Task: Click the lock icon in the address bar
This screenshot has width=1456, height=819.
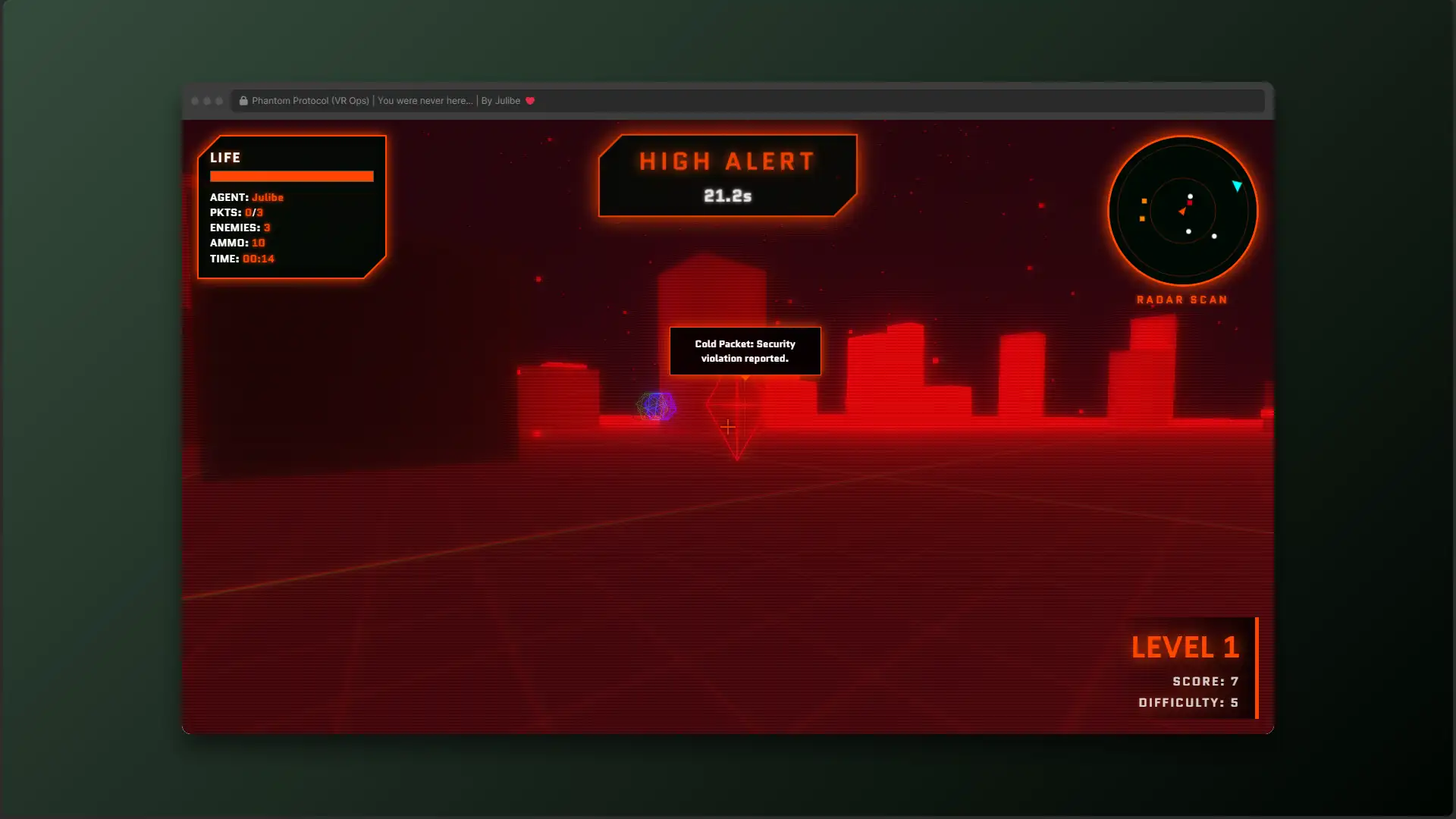Action: pos(243,101)
